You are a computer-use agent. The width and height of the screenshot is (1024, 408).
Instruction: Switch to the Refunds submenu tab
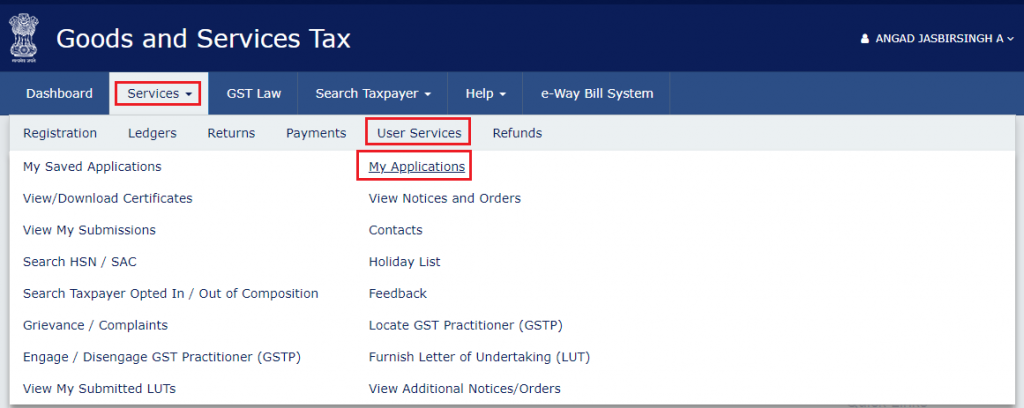[x=517, y=133]
